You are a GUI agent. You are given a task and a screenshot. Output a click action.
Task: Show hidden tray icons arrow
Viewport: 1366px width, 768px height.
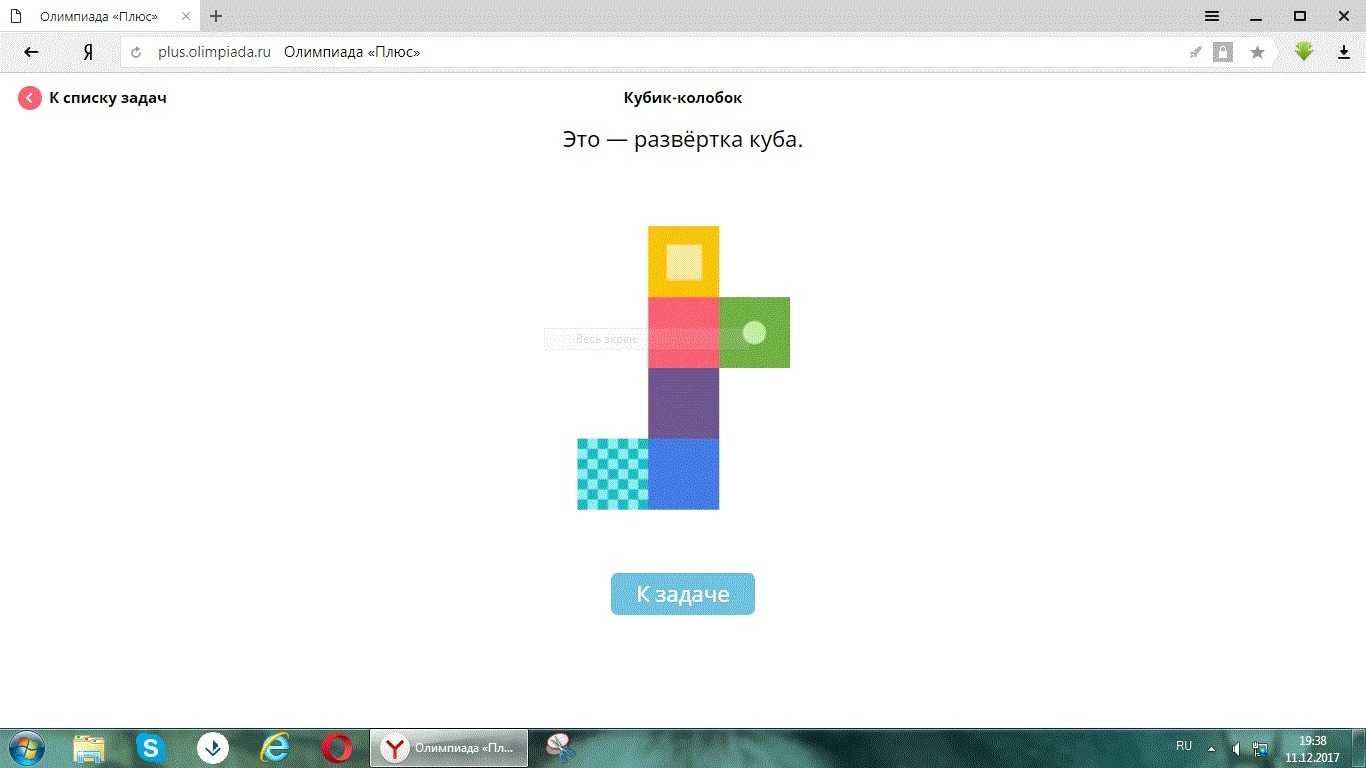point(1212,748)
